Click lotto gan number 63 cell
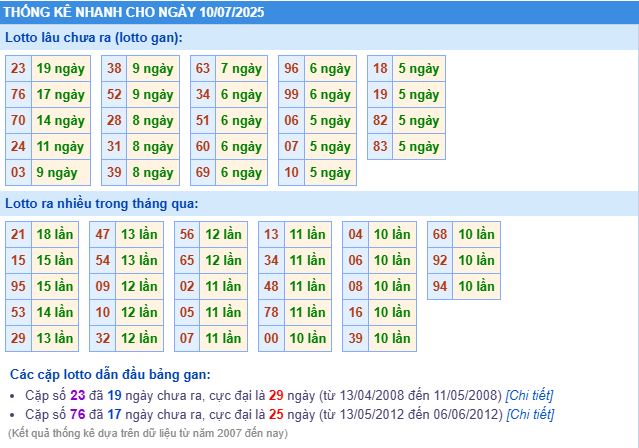This screenshot has width=639, height=448. tap(203, 68)
